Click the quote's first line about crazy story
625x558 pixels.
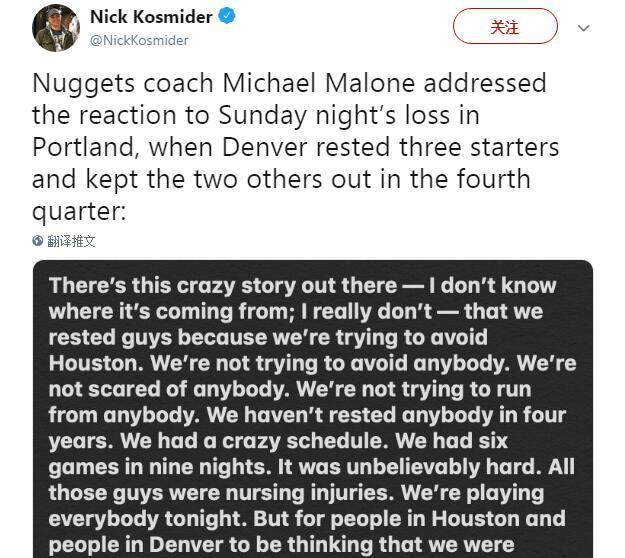point(302,285)
